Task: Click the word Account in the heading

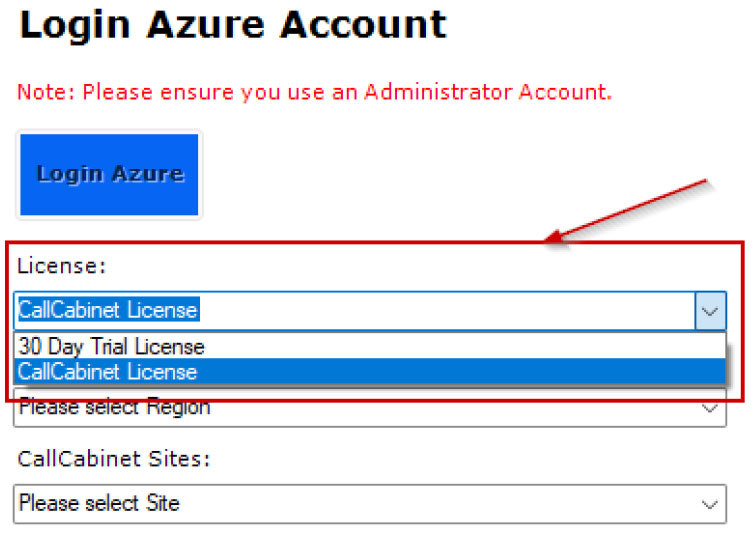Action: 364,24
